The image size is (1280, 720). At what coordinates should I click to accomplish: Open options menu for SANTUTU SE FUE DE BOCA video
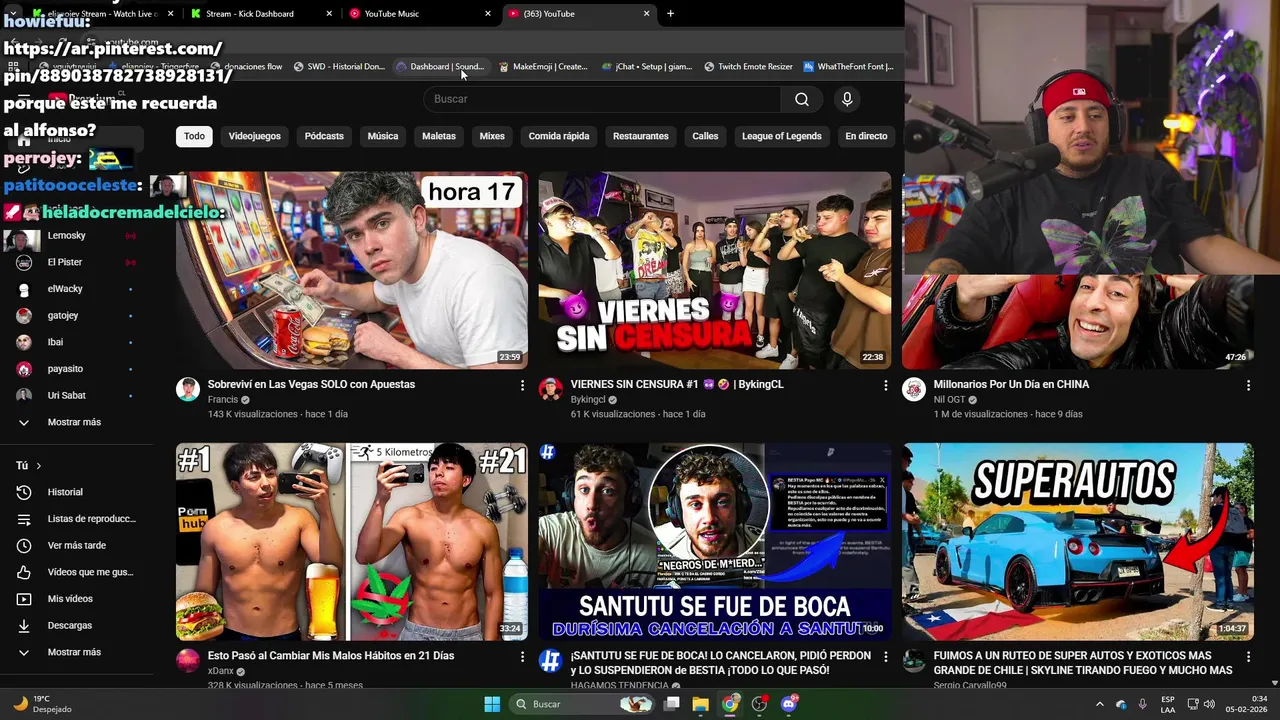(885, 657)
